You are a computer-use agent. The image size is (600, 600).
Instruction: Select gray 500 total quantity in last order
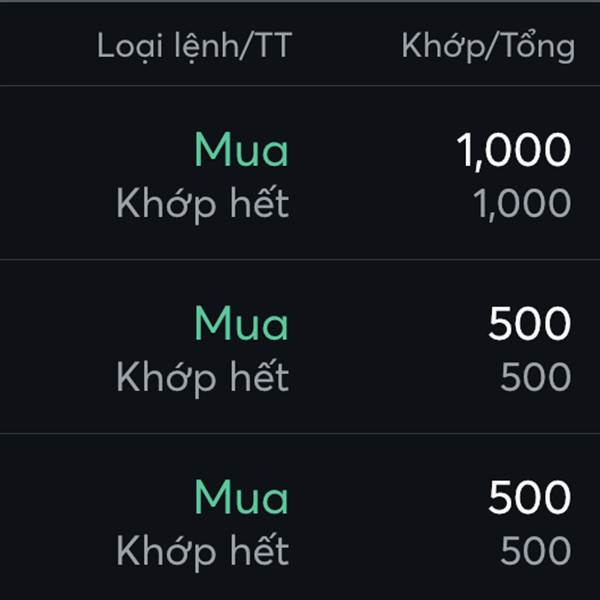pyautogui.click(x=536, y=551)
